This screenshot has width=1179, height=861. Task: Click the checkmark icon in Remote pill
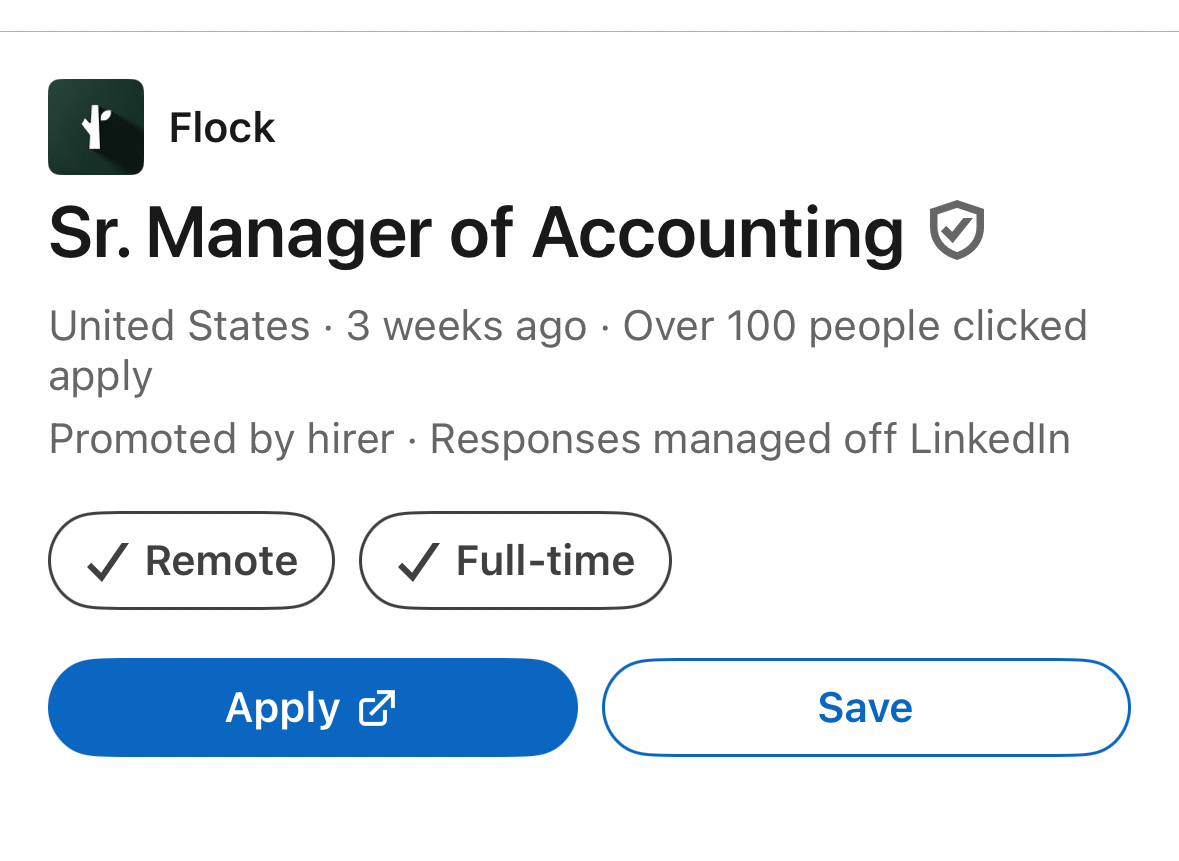tap(107, 562)
